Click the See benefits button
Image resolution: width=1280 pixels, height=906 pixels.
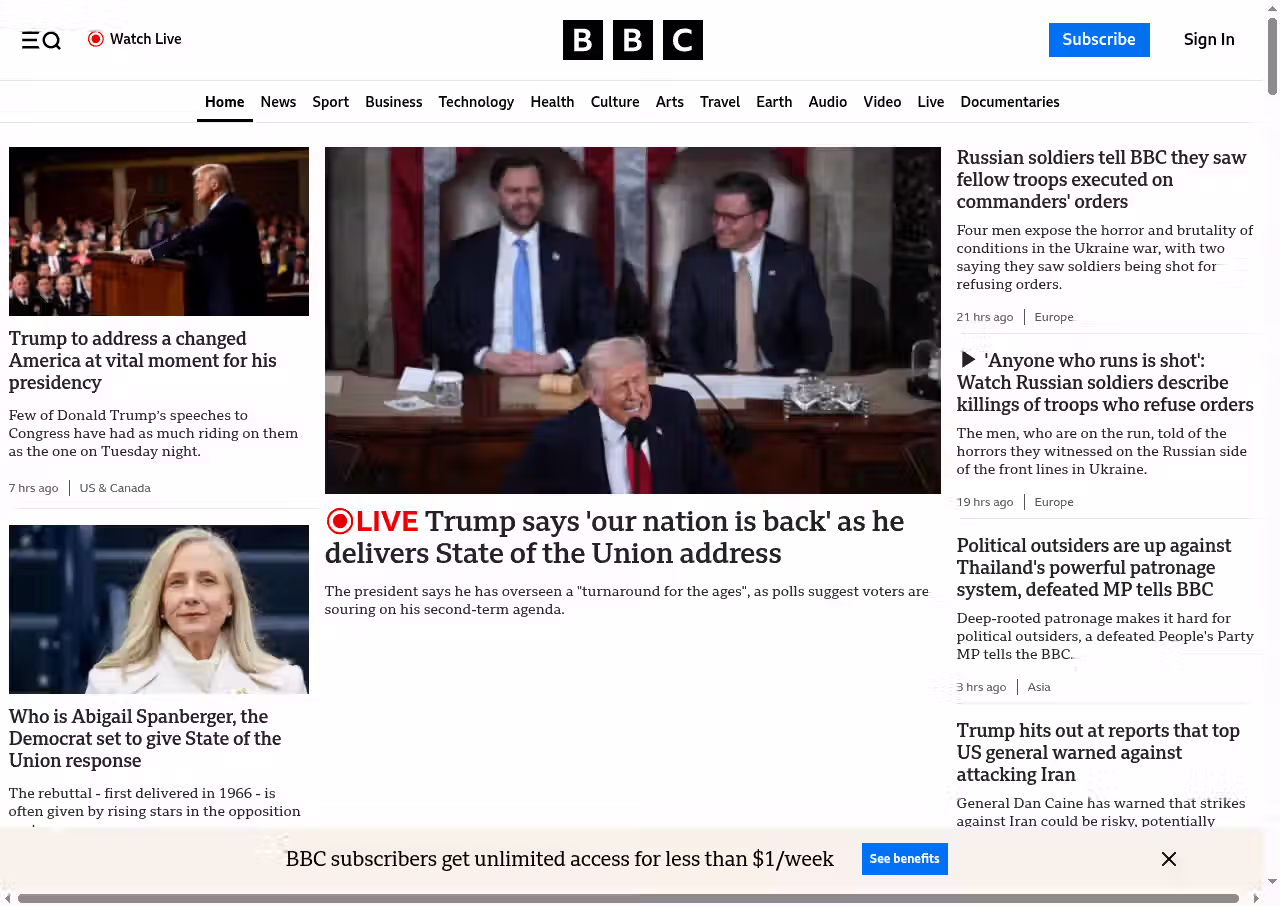(x=904, y=859)
